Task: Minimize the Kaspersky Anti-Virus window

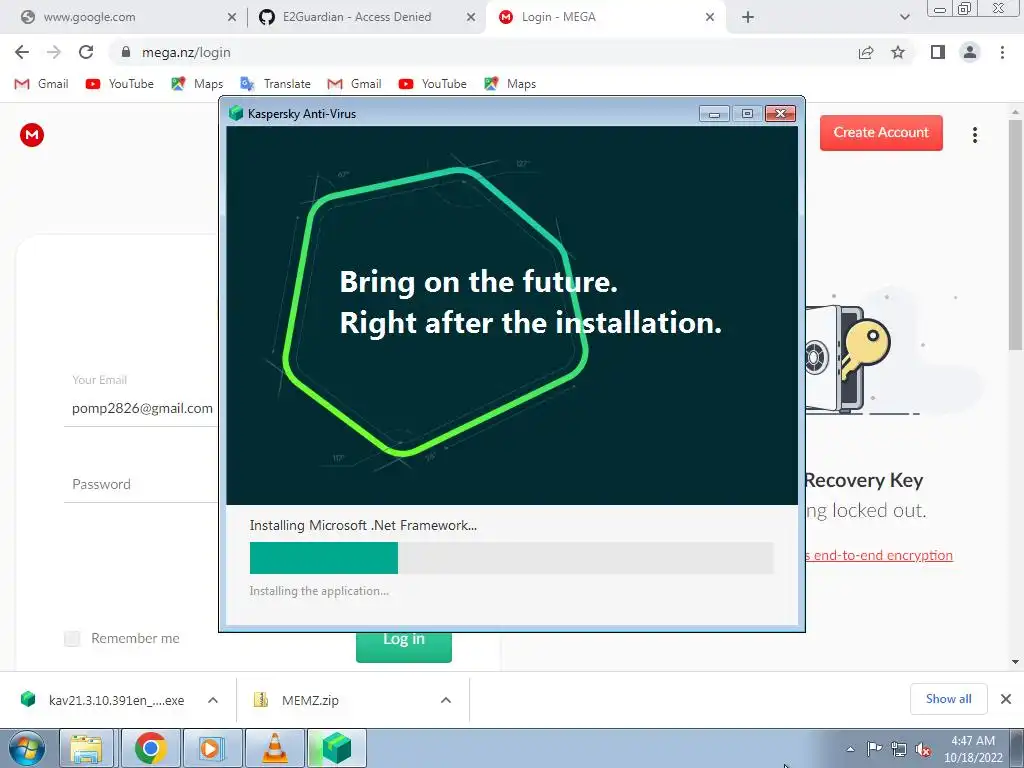Action: (714, 114)
